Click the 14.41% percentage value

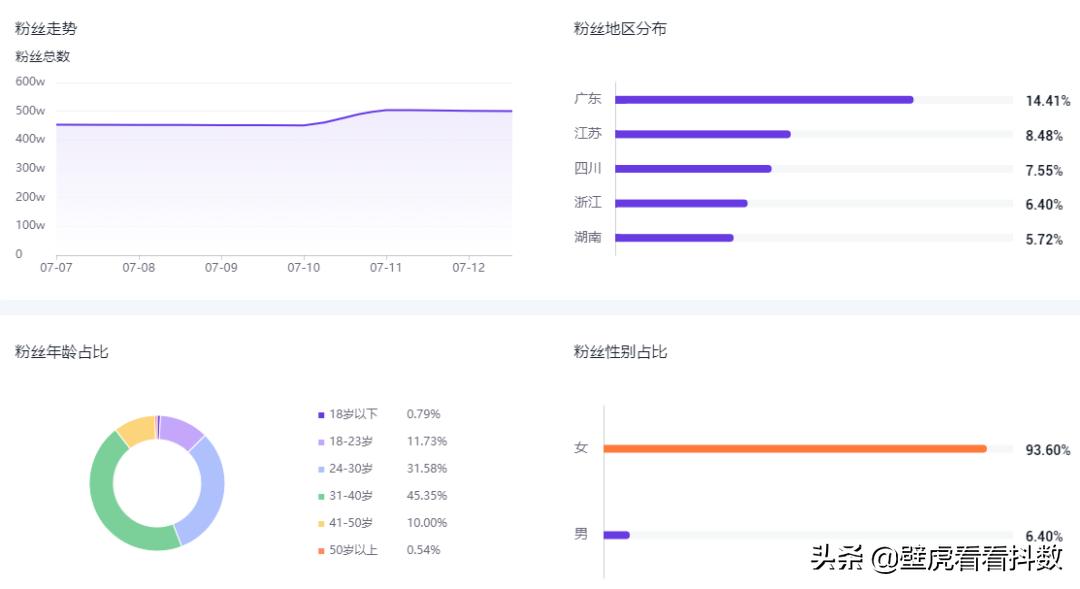(x=1049, y=99)
